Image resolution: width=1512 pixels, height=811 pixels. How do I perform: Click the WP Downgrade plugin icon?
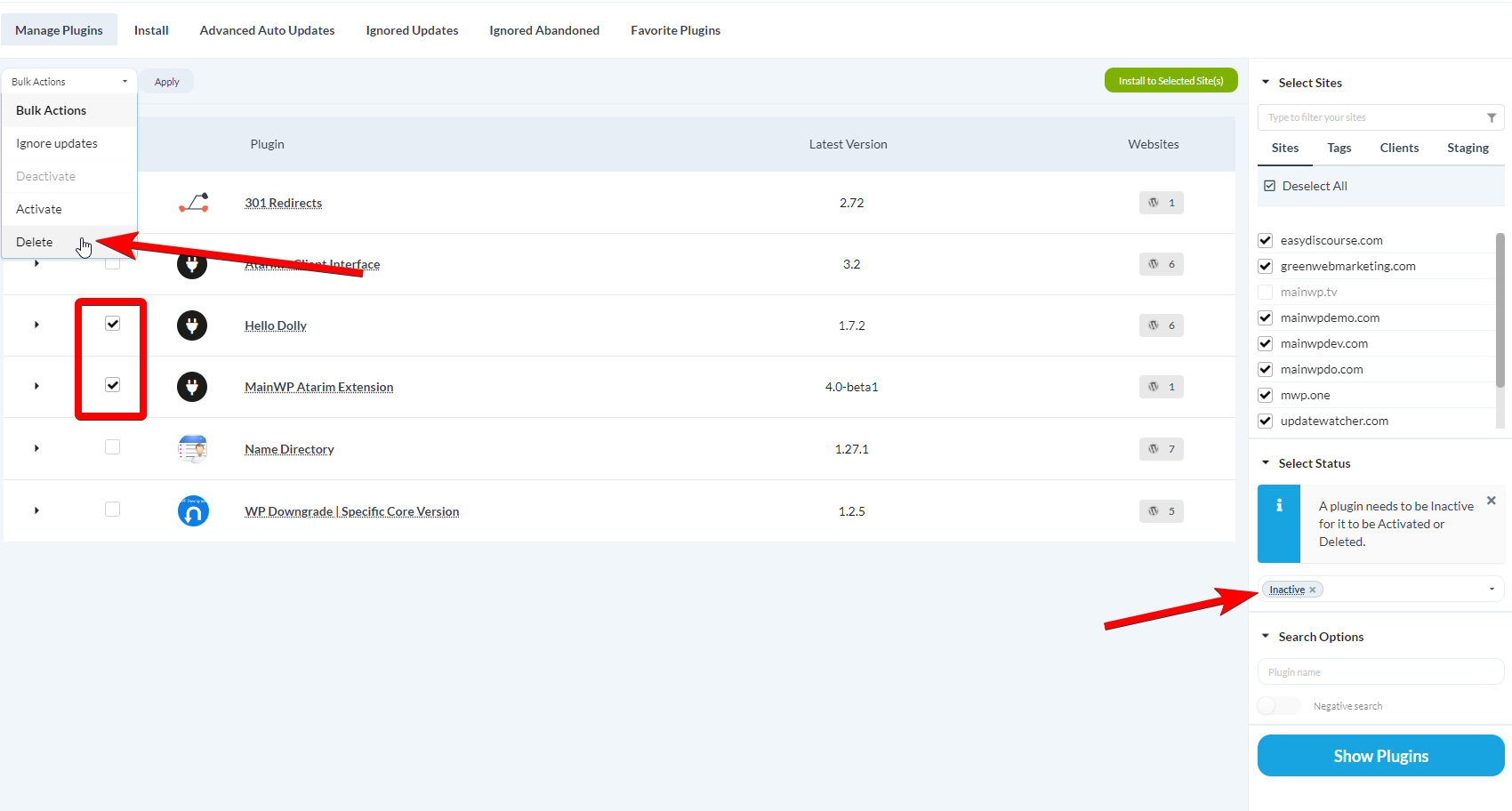point(193,510)
